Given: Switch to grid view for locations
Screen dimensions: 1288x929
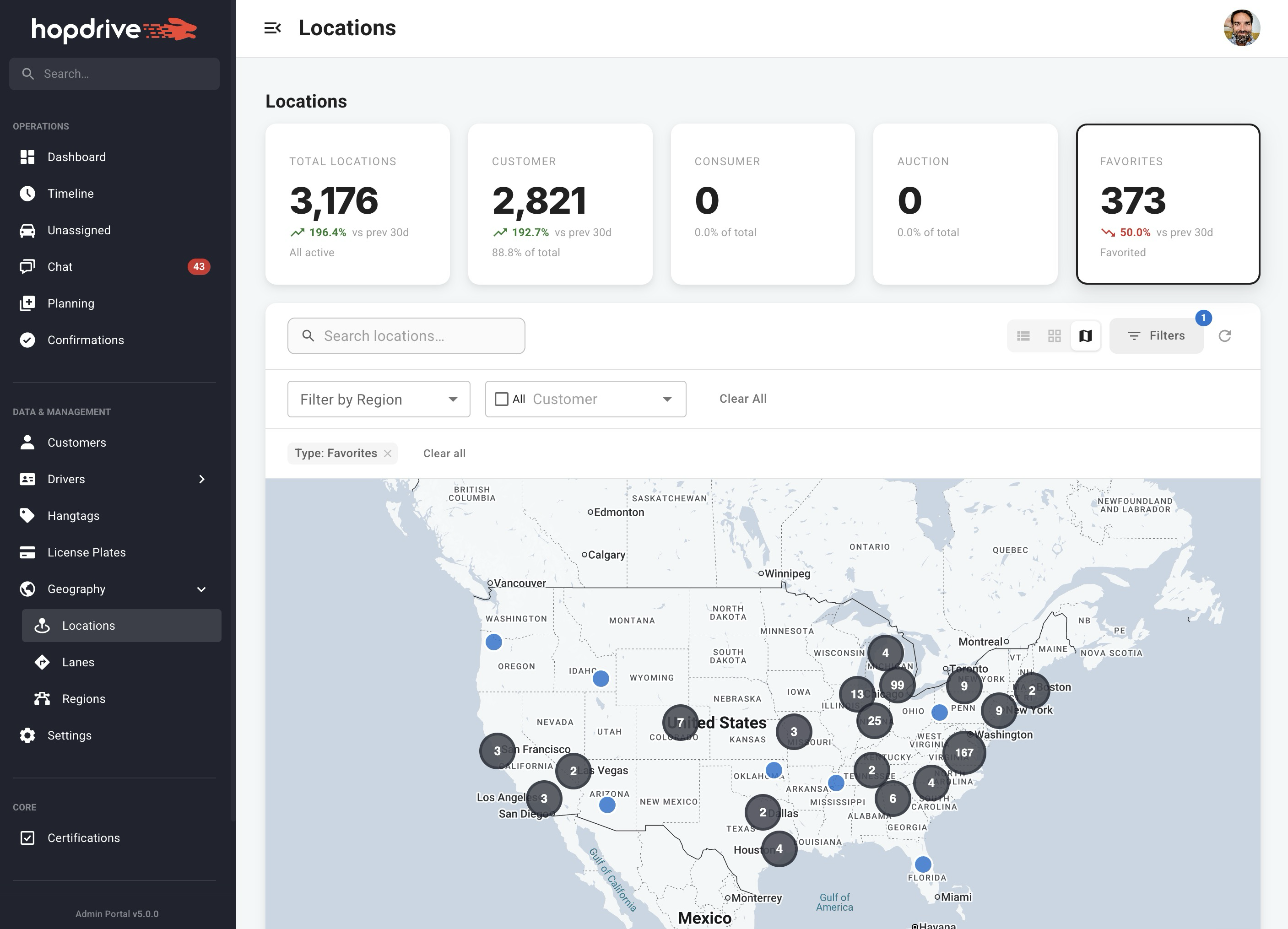Looking at the screenshot, I should point(1055,335).
